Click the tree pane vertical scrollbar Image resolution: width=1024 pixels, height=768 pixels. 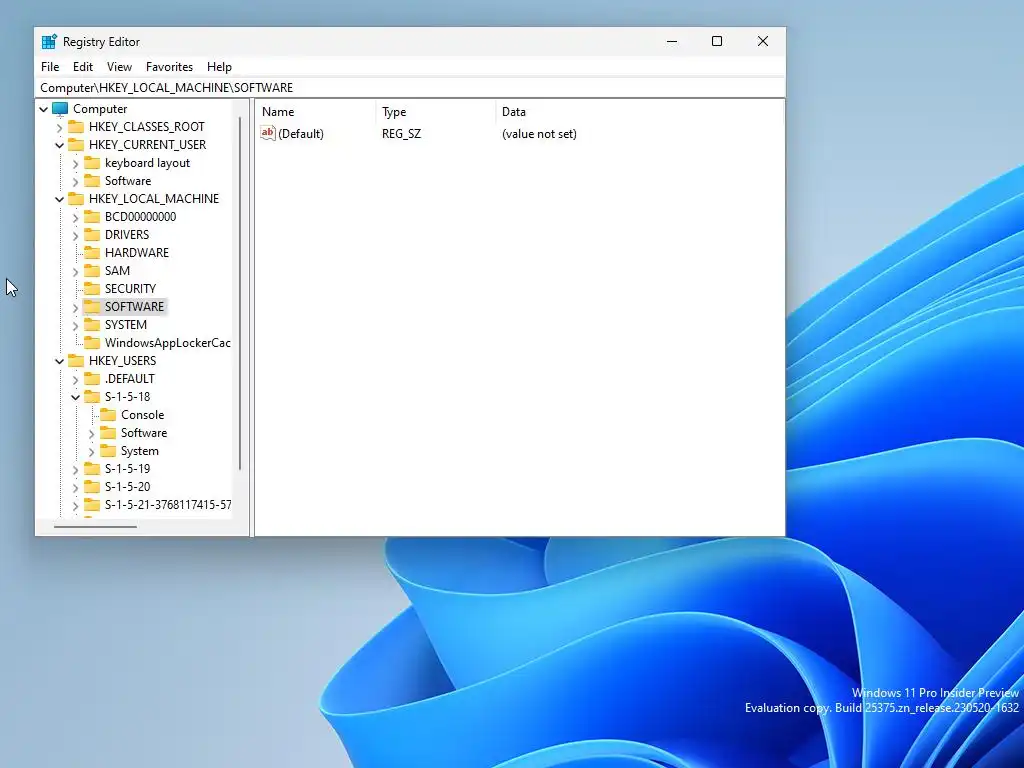click(240, 293)
